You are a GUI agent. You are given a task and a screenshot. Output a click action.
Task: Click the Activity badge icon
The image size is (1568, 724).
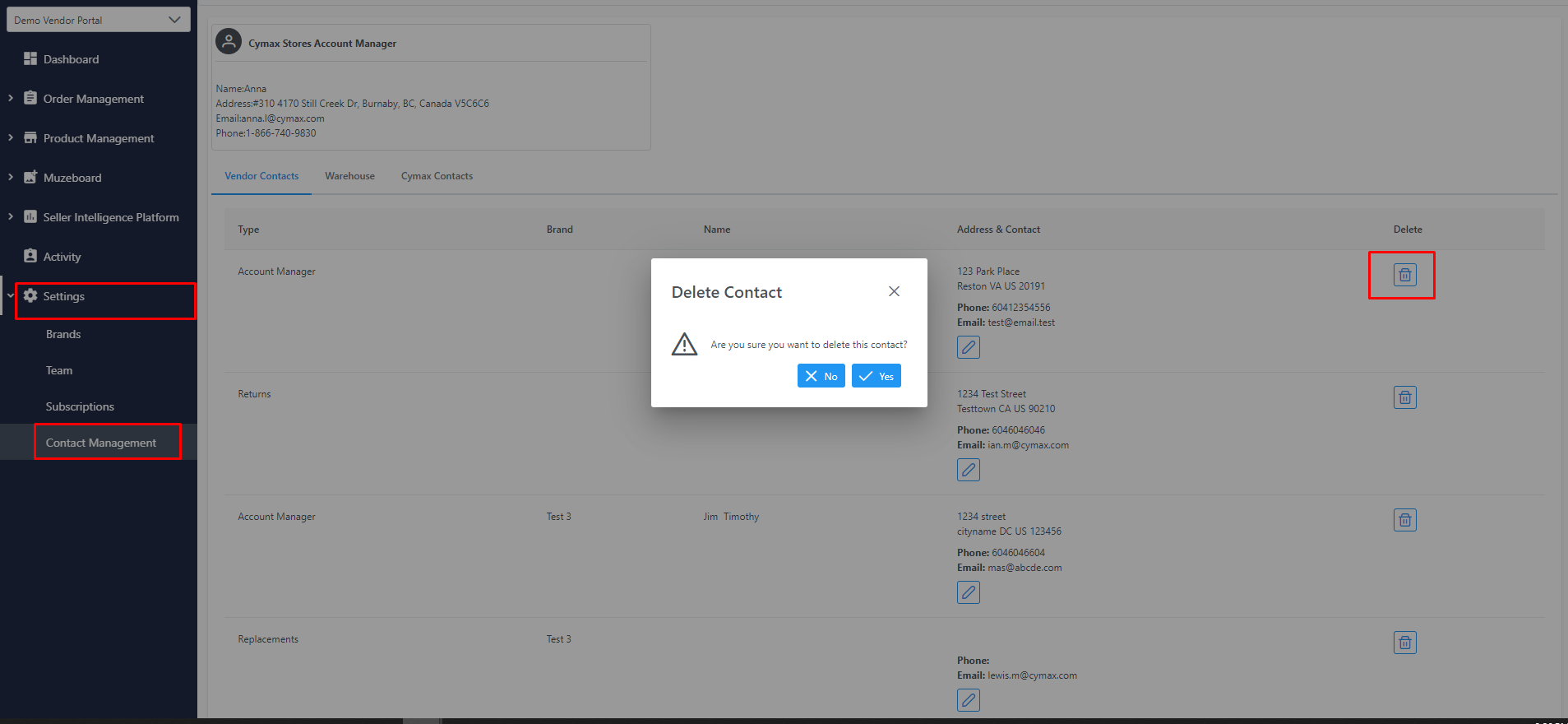click(x=30, y=256)
